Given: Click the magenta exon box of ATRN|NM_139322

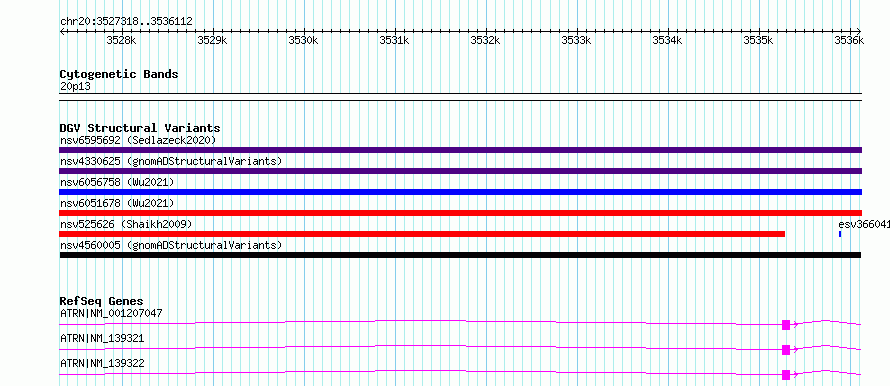Looking at the screenshot, I should point(786,375).
